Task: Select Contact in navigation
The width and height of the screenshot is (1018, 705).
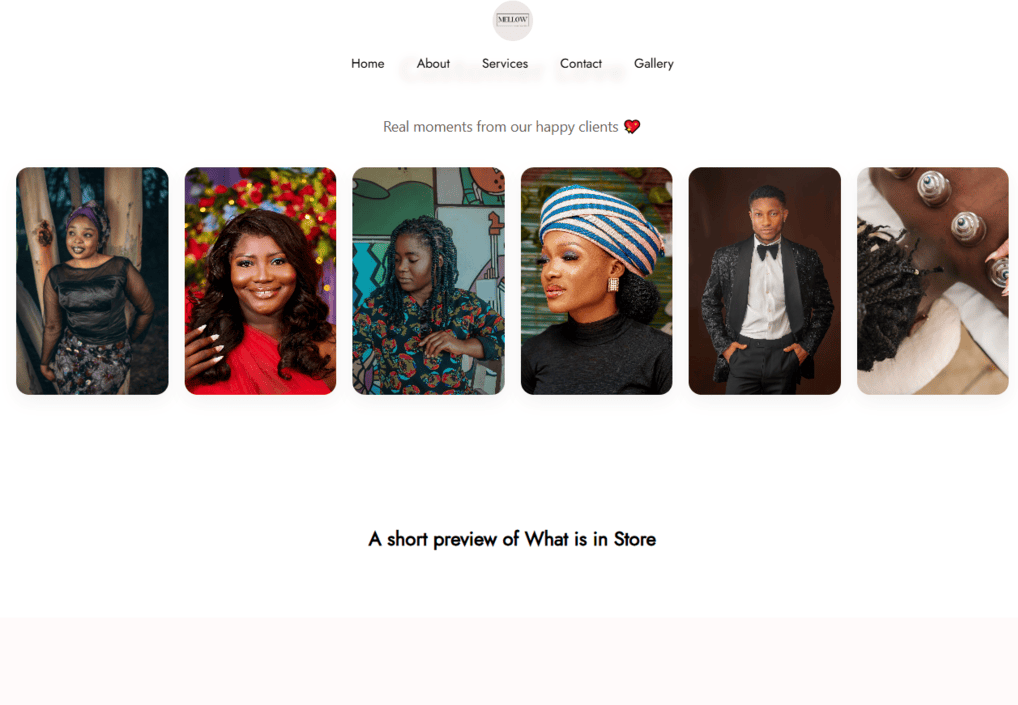Action: point(580,64)
